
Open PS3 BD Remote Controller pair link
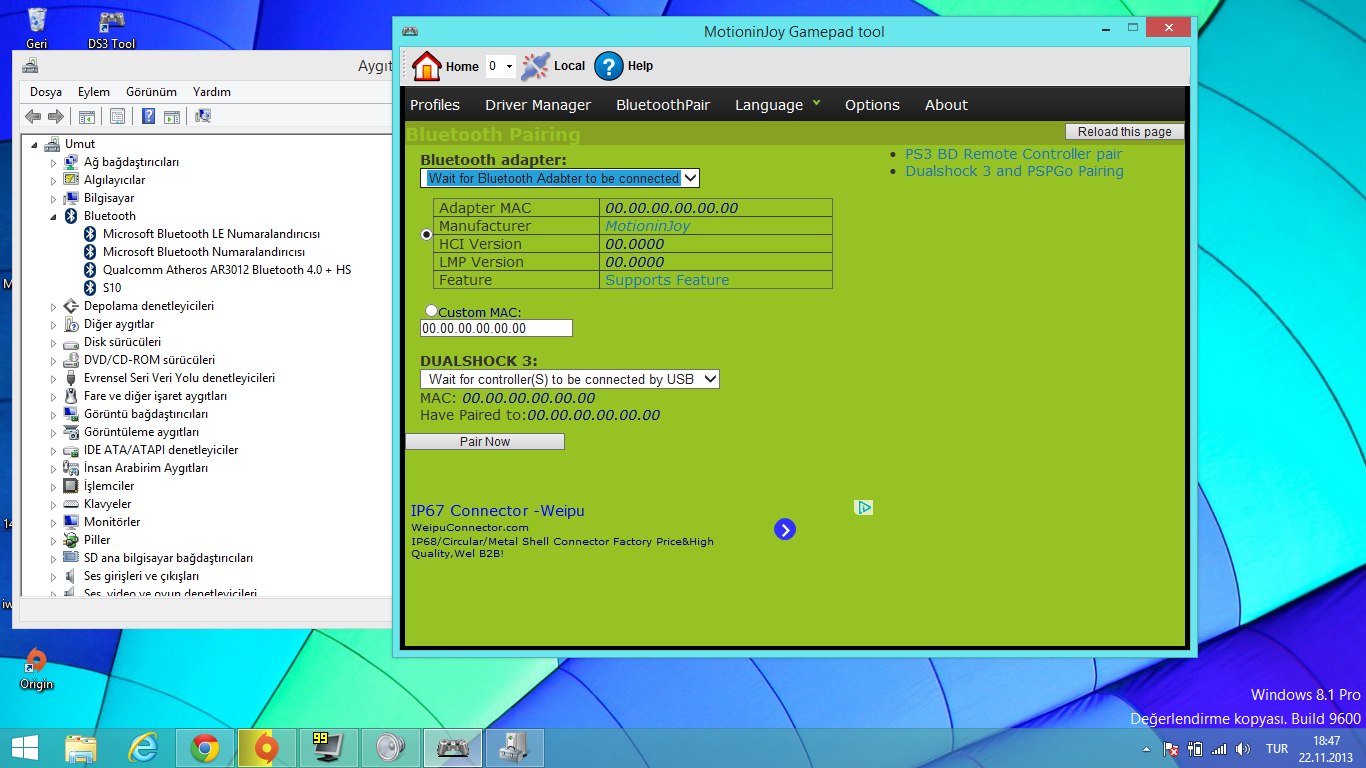click(x=1014, y=154)
